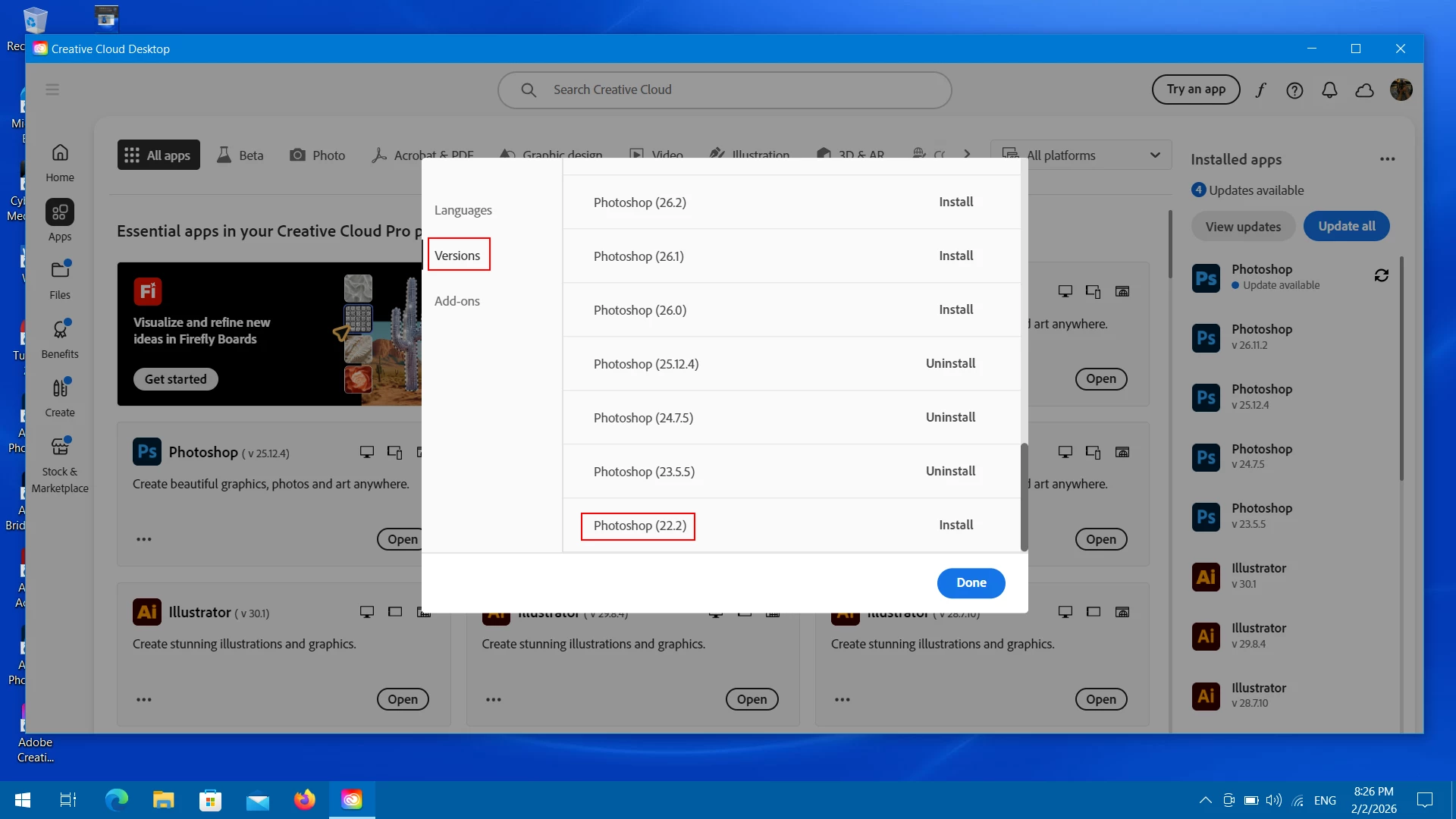Switch to the Add-ons tab
This screenshot has height=819, width=1456.
pos(457,301)
